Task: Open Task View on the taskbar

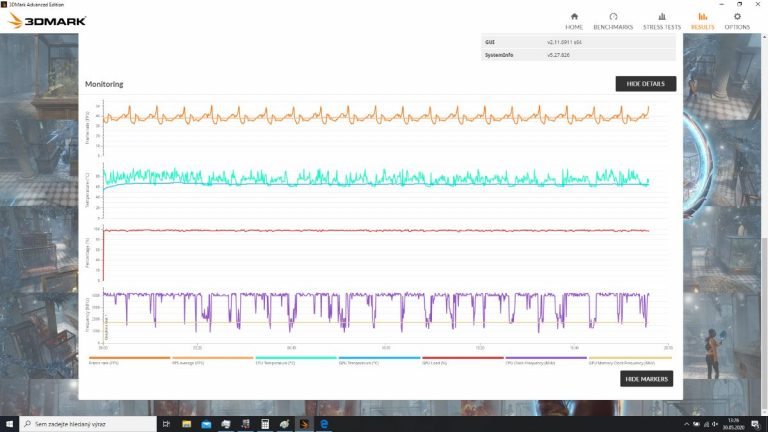Action: click(164, 423)
